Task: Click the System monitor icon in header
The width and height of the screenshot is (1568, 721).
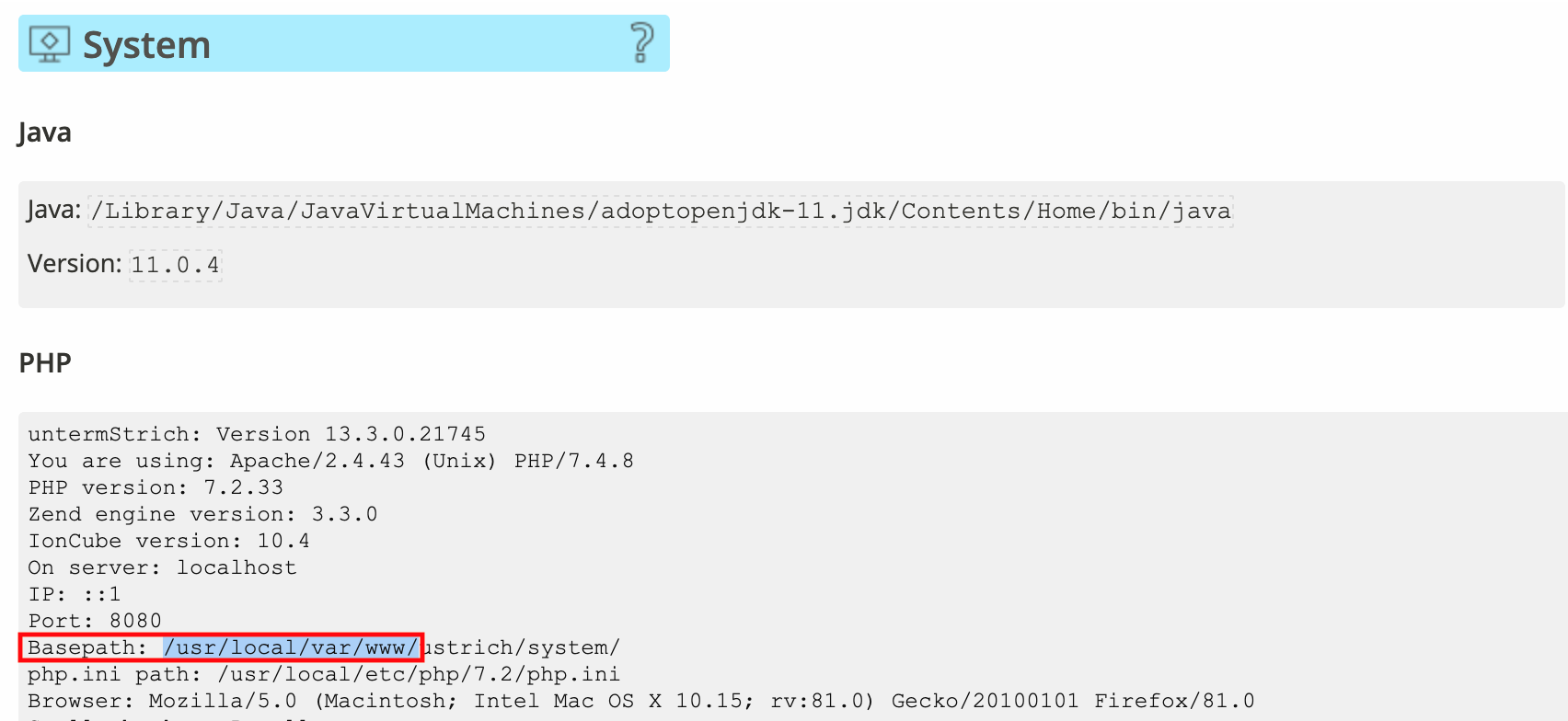Action: coord(50,44)
